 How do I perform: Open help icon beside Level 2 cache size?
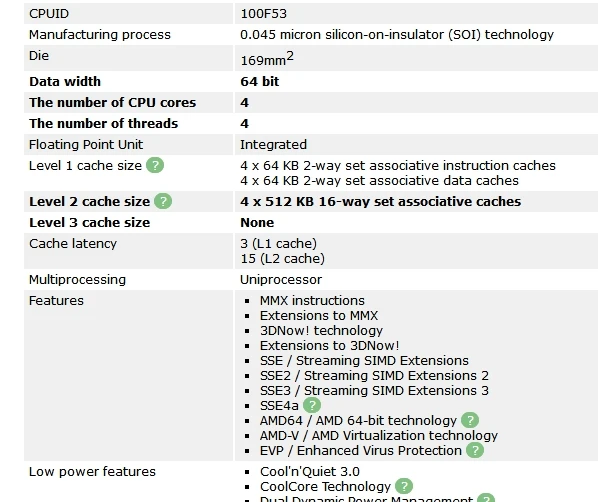pos(163,201)
